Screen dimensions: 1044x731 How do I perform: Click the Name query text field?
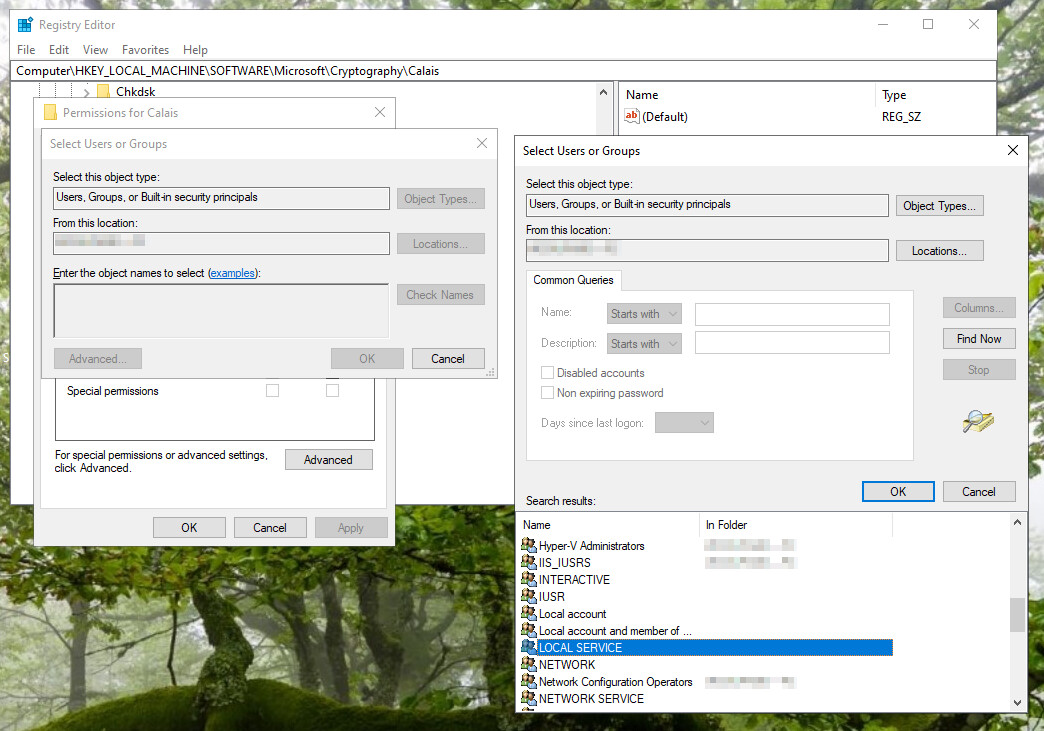tap(792, 314)
